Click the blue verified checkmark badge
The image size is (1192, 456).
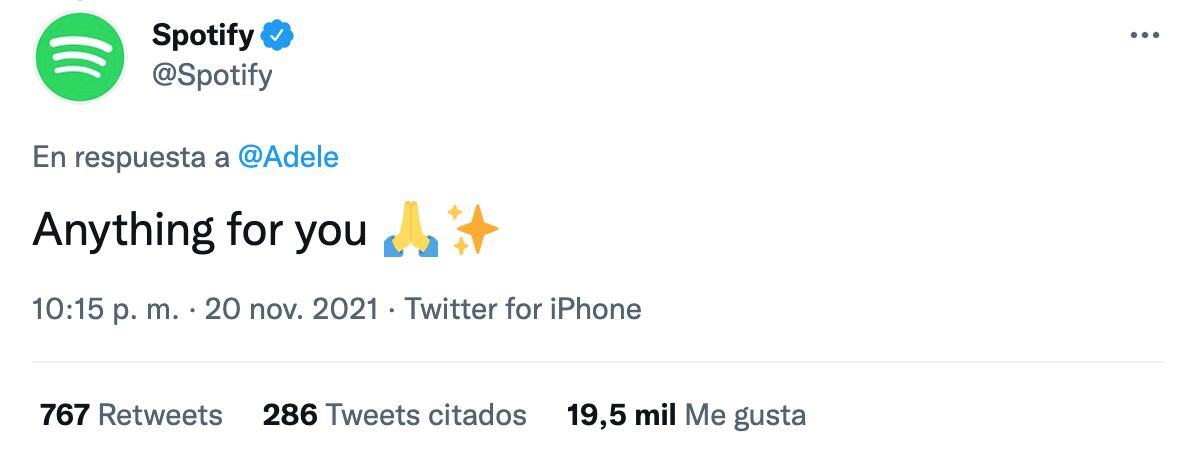tap(277, 37)
